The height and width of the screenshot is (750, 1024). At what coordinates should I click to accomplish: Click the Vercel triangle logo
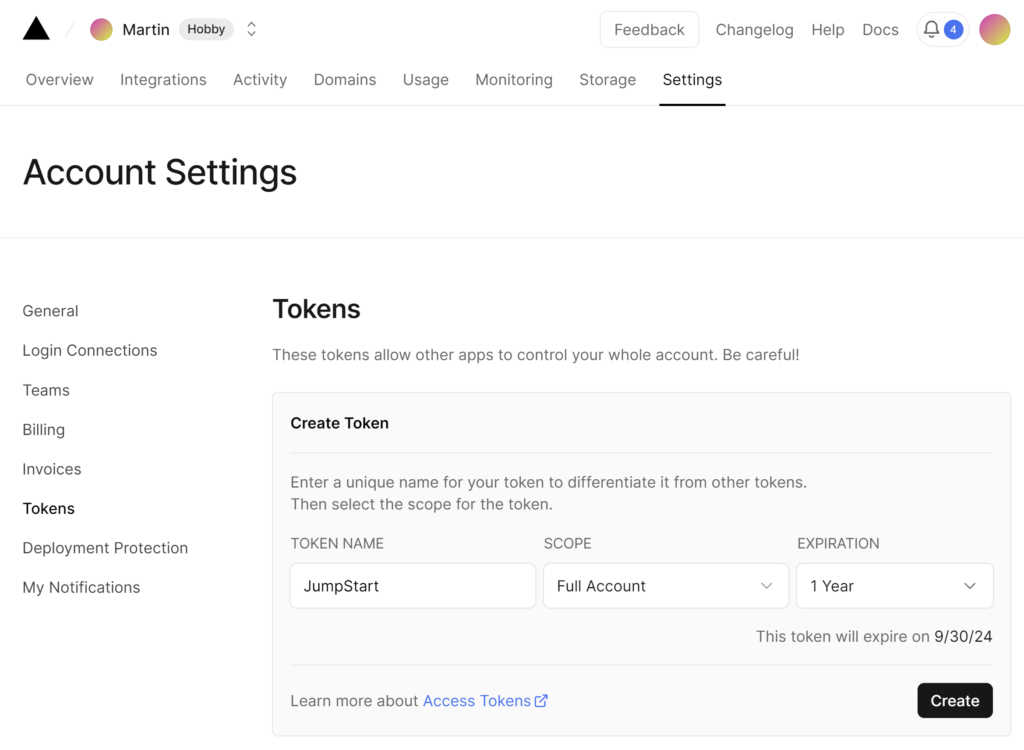(x=36, y=27)
